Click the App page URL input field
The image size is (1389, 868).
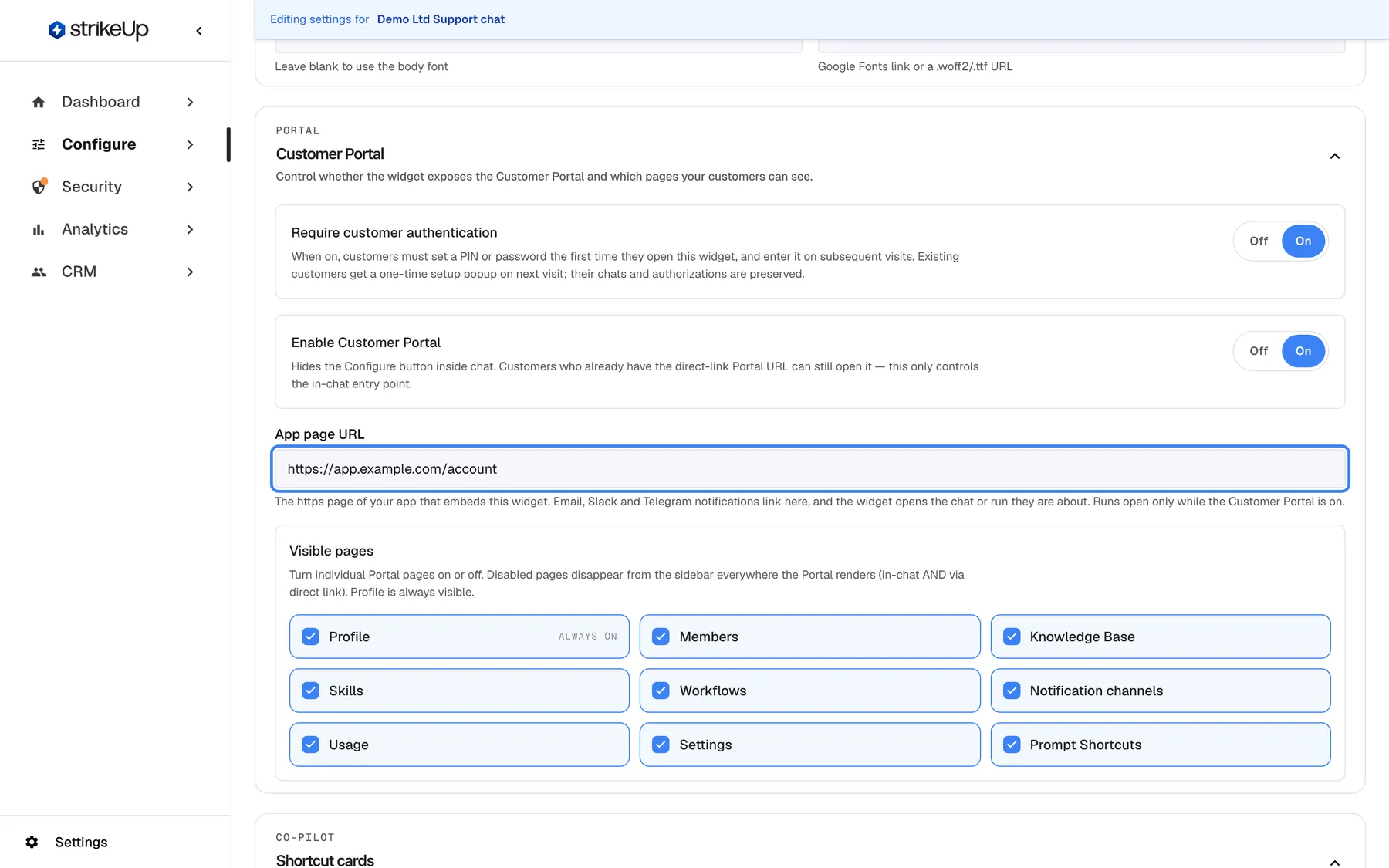810,468
